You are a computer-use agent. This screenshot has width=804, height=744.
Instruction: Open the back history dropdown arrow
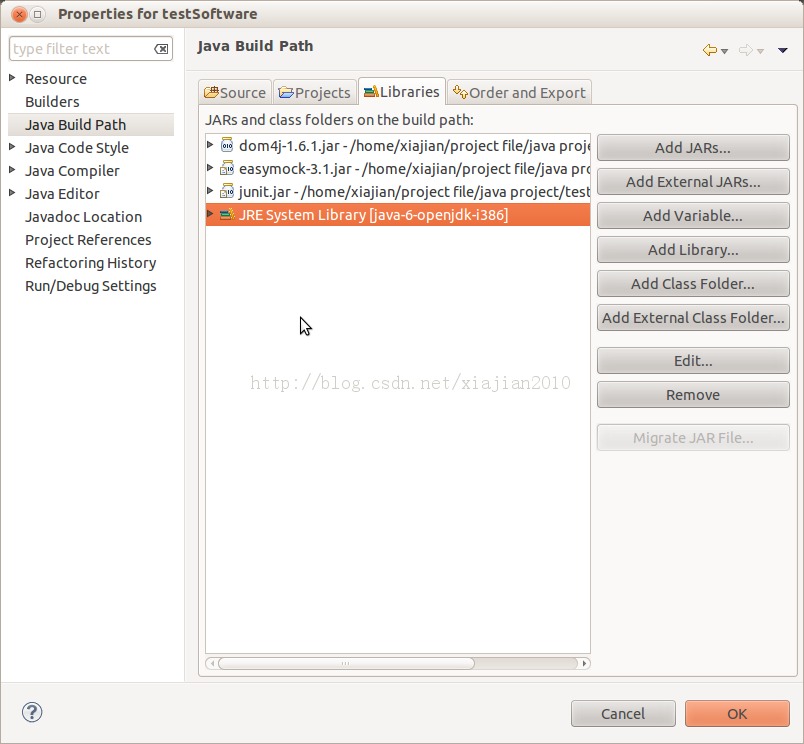pos(725,51)
